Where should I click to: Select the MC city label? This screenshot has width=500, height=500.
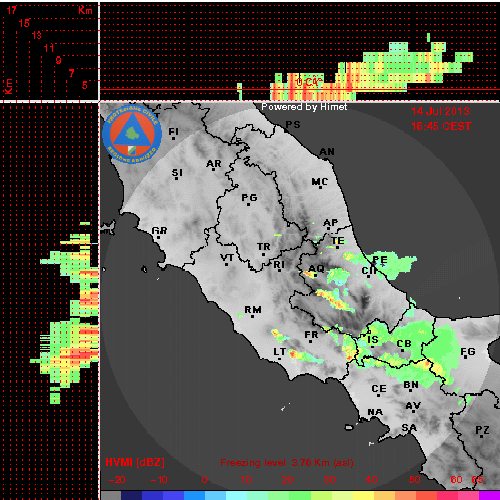(320, 182)
